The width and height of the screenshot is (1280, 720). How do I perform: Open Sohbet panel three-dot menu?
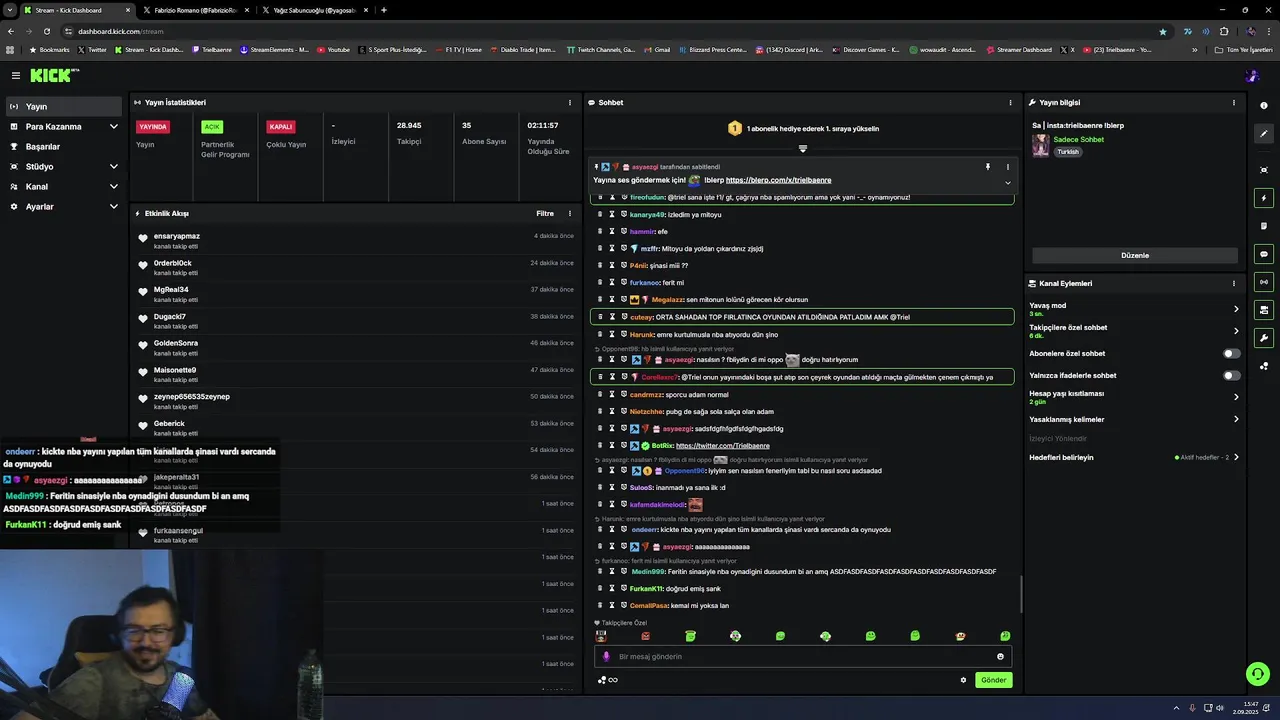[1010, 102]
